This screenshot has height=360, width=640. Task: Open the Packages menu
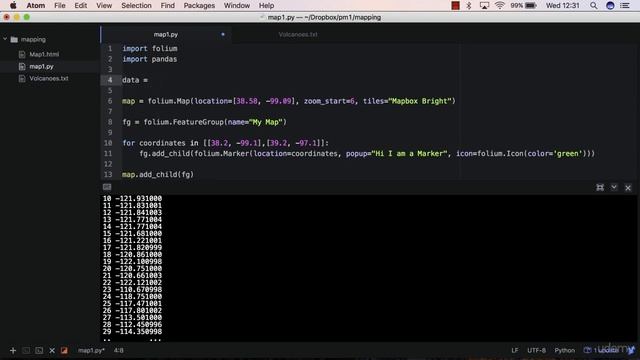point(199,5)
